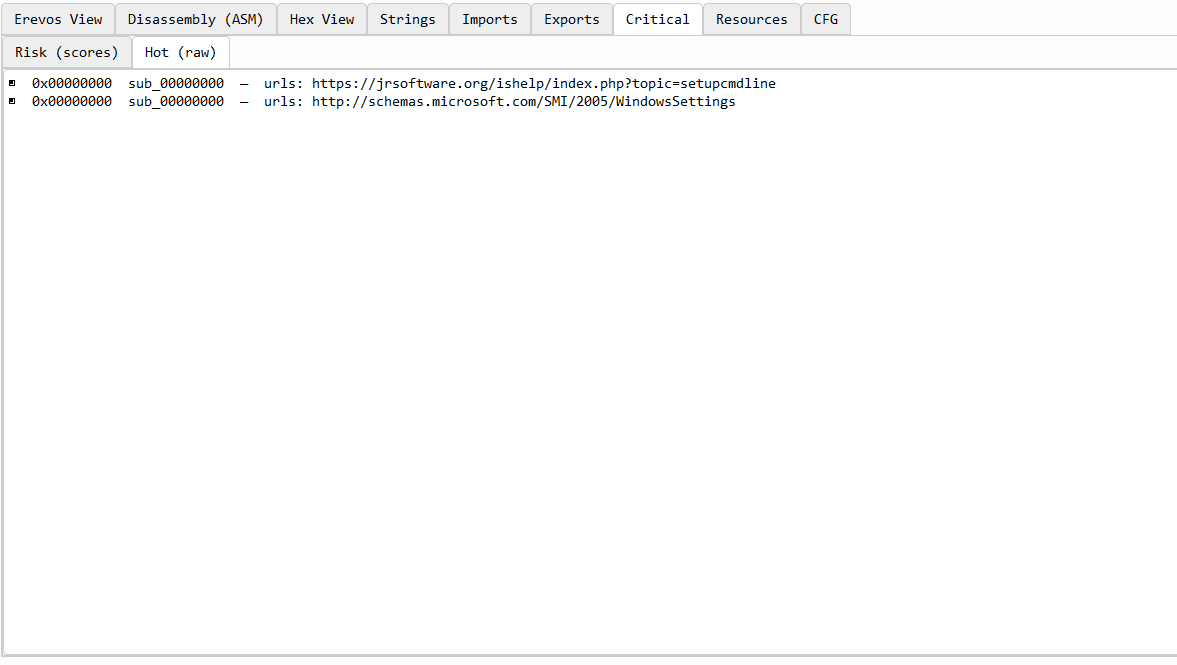The height and width of the screenshot is (665, 1177).
Task: Switch to the Risk (scores) sub-tab
Action: point(67,52)
